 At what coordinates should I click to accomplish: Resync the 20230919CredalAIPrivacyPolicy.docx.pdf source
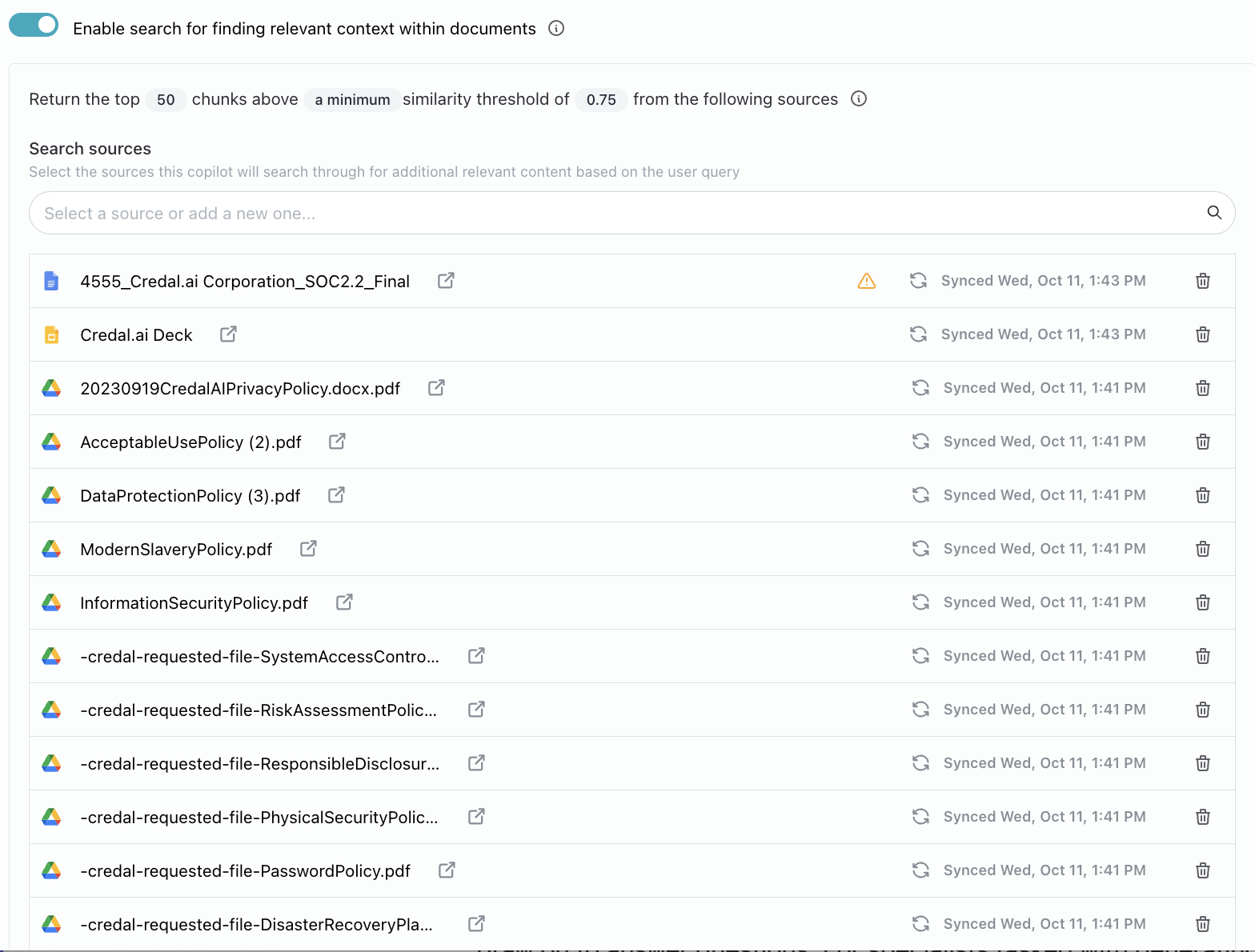920,388
